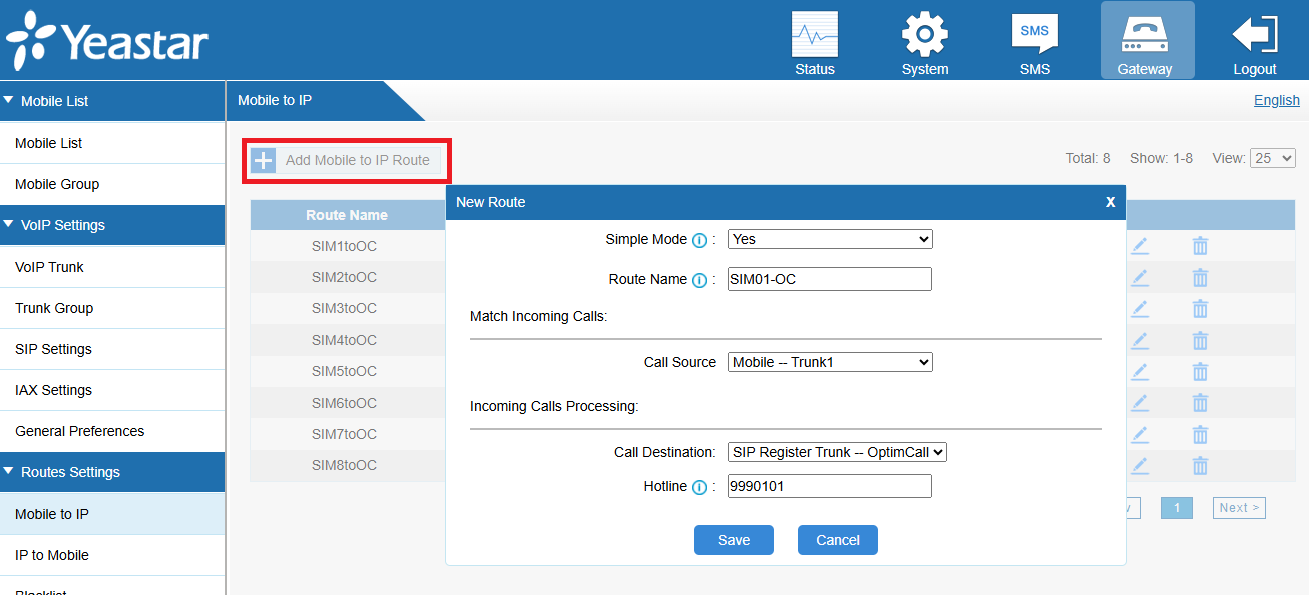
Task: Delete the SIM5toOC route with the trash icon
Action: pos(1200,371)
